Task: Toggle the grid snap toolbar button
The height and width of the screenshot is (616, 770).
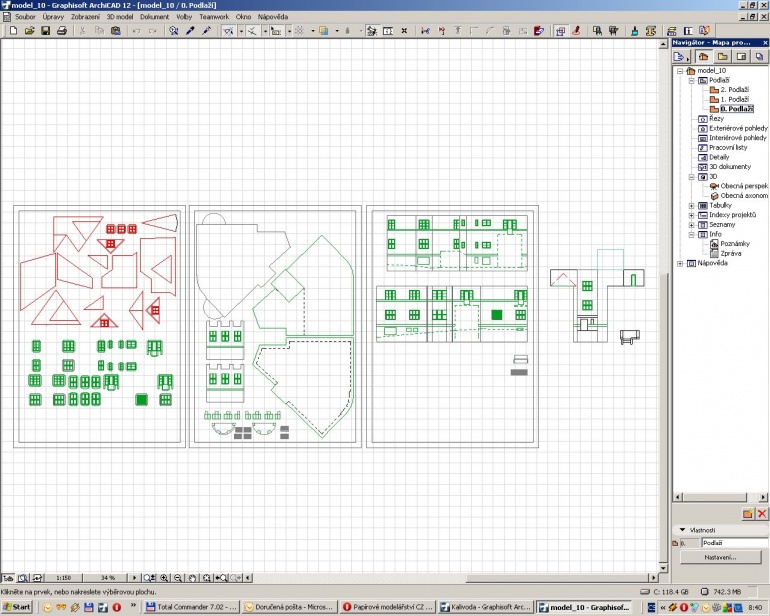Action: 299,30
